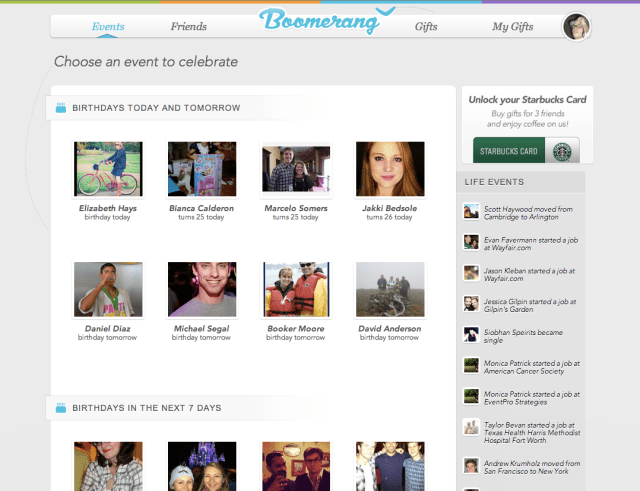Open the Friends tab
This screenshot has width=640, height=491.
[x=189, y=27]
